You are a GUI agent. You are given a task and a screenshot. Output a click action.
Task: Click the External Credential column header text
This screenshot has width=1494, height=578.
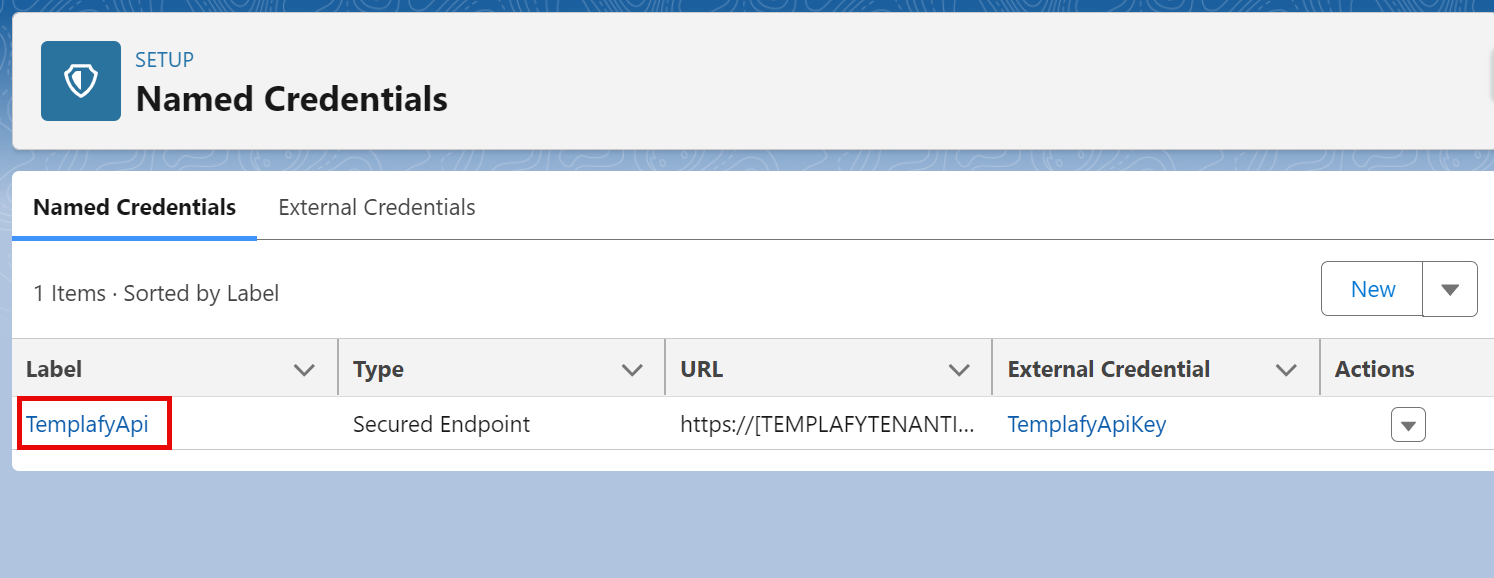(1109, 369)
